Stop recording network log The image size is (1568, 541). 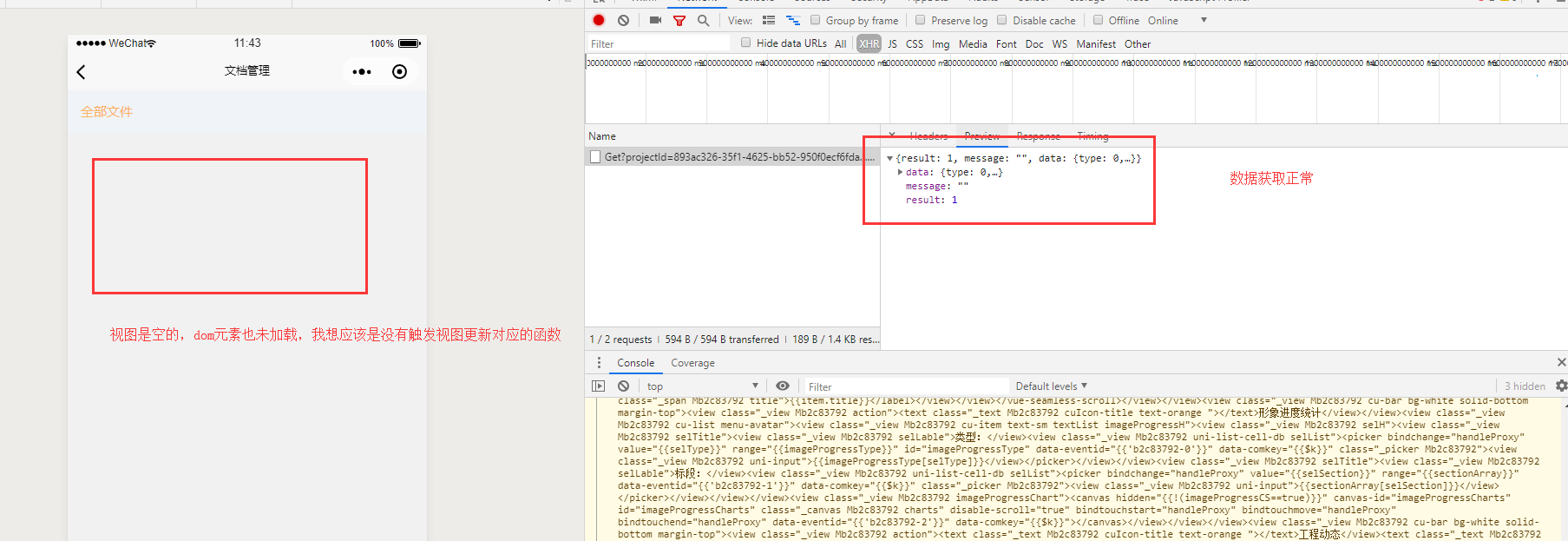599,20
